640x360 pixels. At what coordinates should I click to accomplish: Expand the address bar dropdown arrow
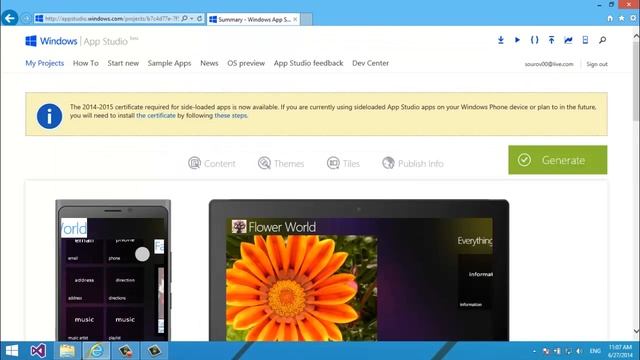pos(191,18)
